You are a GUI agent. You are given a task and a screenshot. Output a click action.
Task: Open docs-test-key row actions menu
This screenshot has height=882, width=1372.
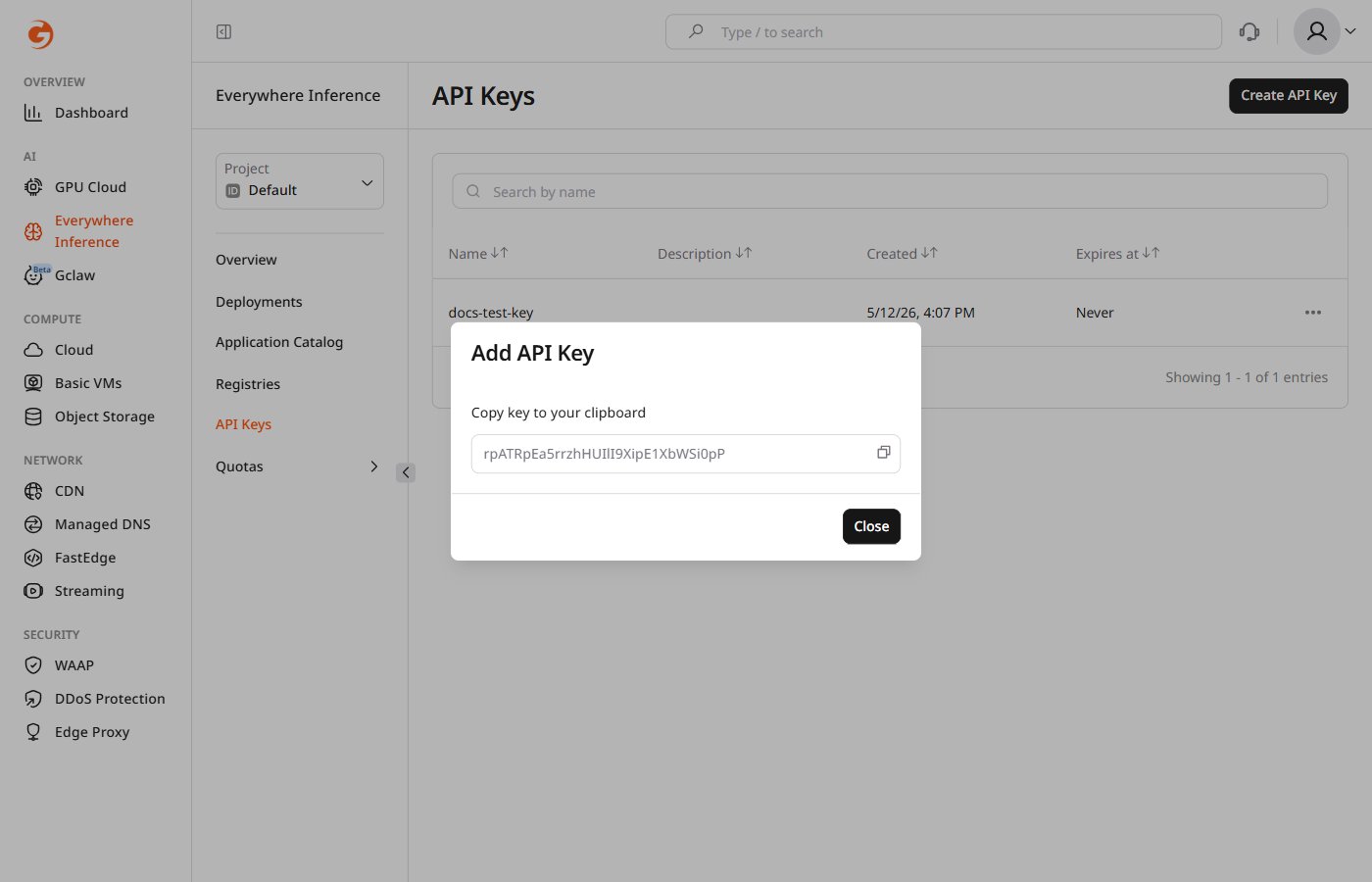[1313, 313]
